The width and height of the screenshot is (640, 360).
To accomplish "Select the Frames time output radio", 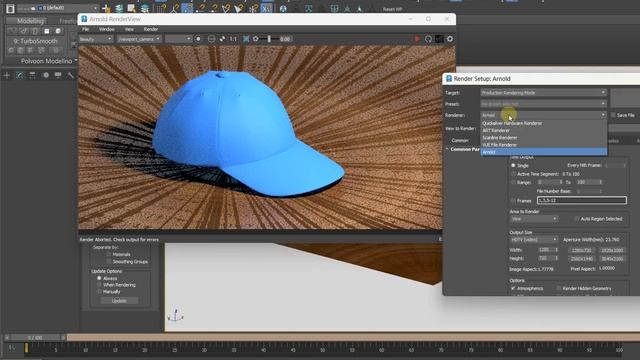I will coord(513,200).
